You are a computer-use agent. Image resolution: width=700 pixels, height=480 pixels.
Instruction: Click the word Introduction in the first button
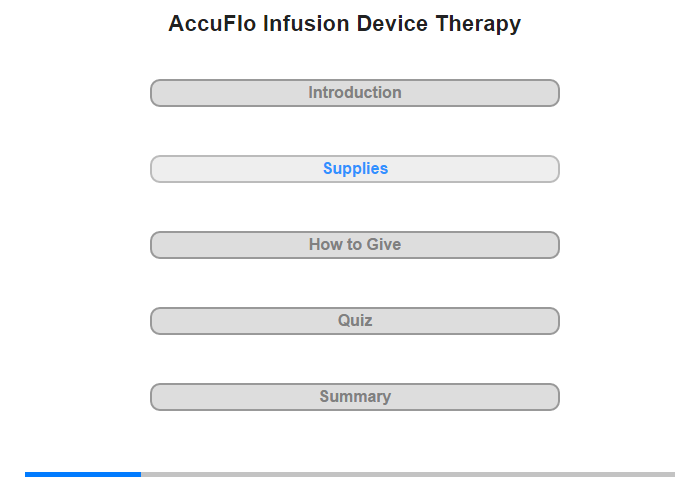[x=355, y=92]
